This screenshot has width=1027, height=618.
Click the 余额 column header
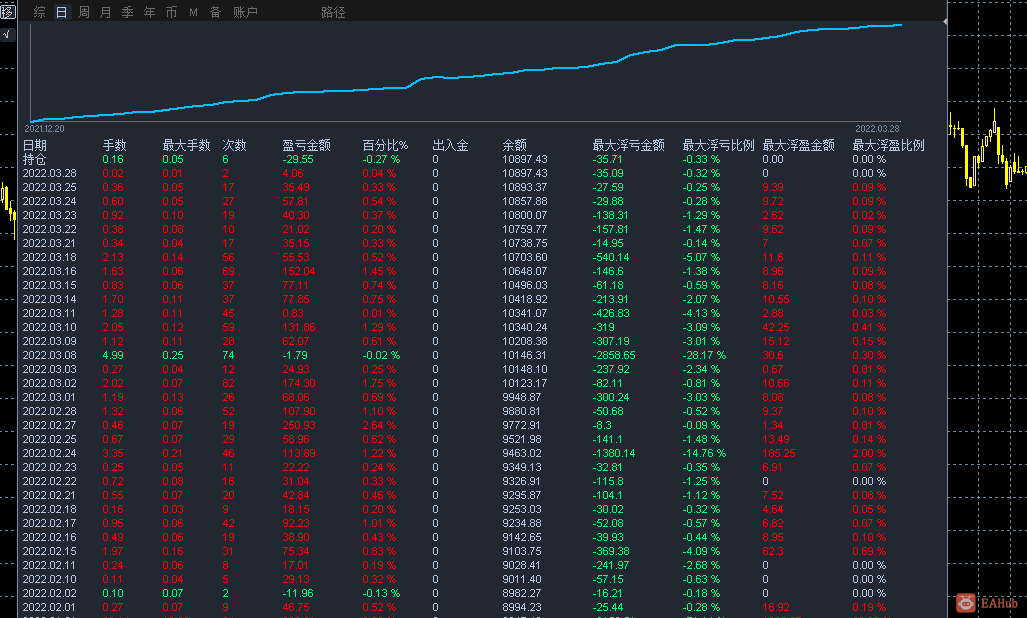click(515, 145)
